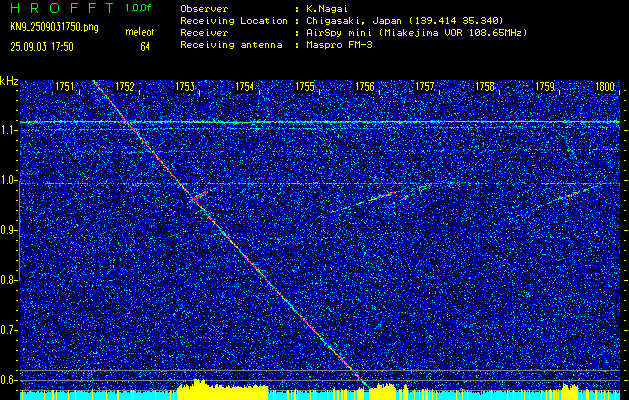Click the 1.1 kHz axis label
The width and height of the screenshot is (629, 400).
(7, 130)
